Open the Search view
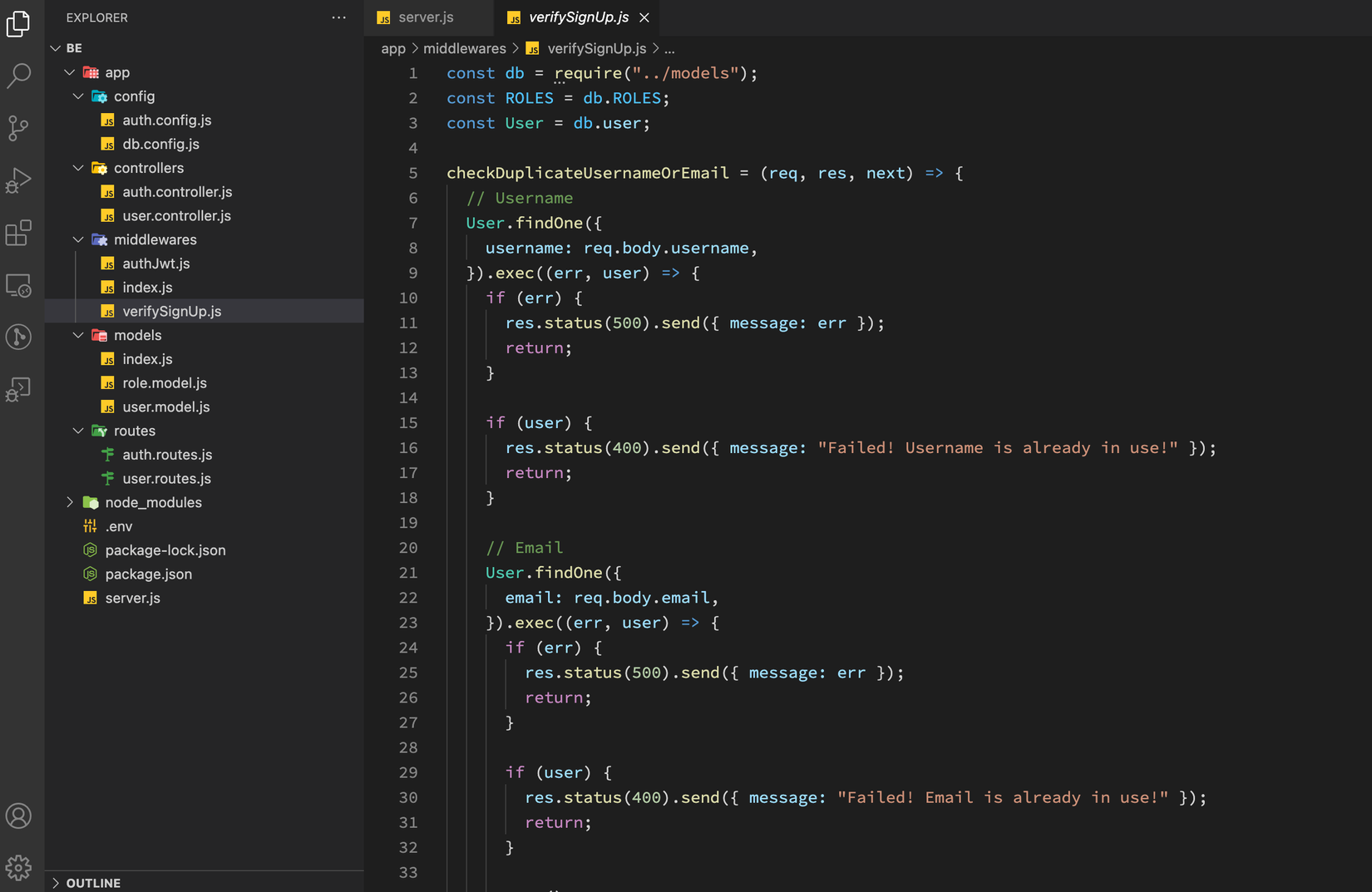The image size is (1372, 892). 18,76
